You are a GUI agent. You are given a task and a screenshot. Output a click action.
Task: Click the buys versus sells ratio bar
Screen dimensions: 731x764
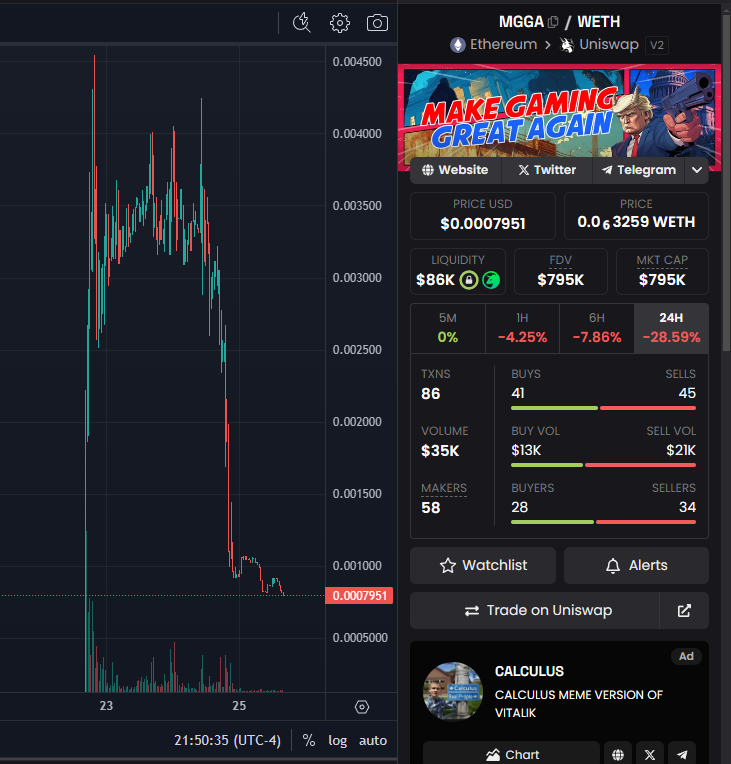tap(603, 408)
